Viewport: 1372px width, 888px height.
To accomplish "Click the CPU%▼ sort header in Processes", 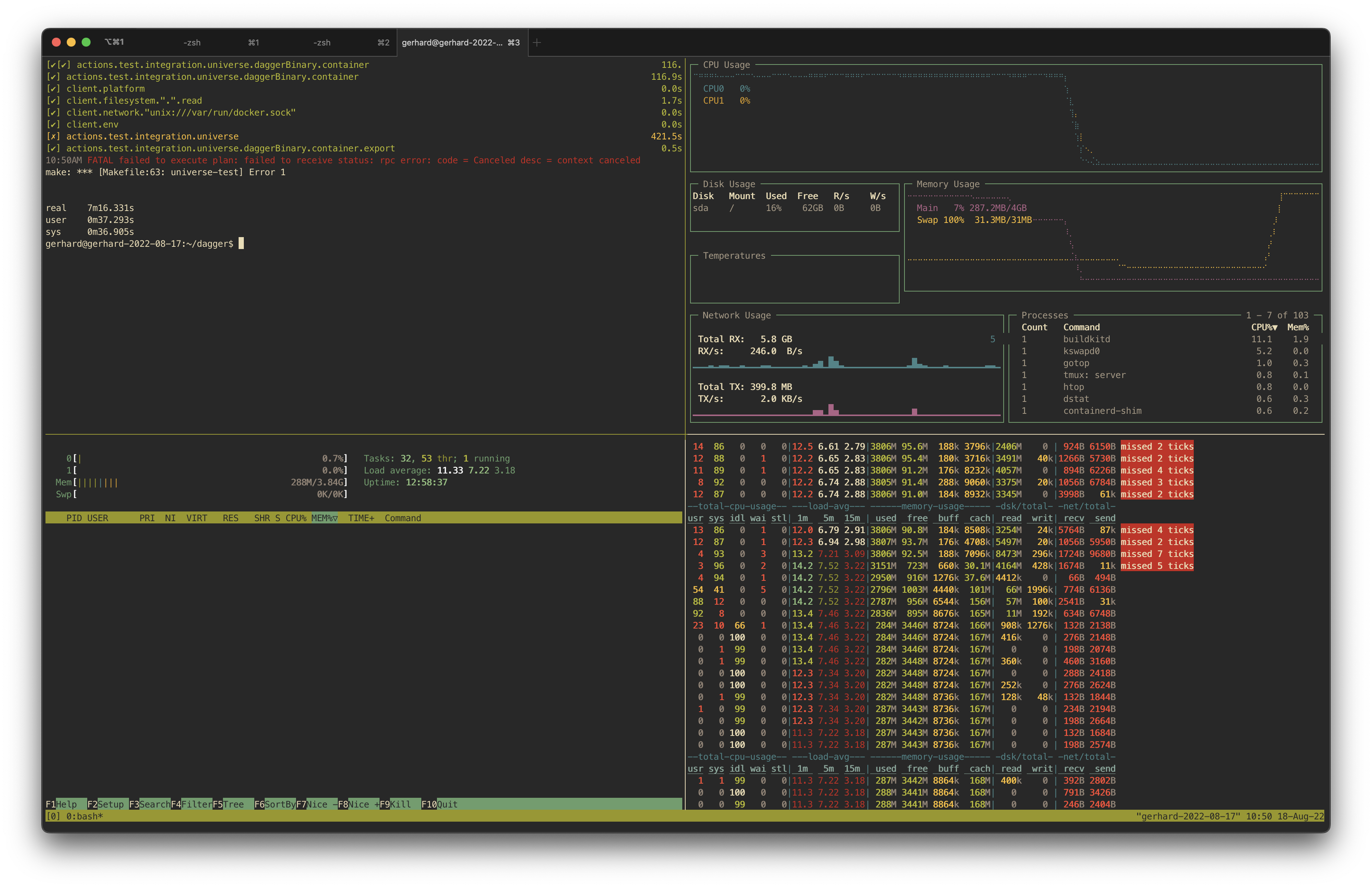I will [1264, 327].
